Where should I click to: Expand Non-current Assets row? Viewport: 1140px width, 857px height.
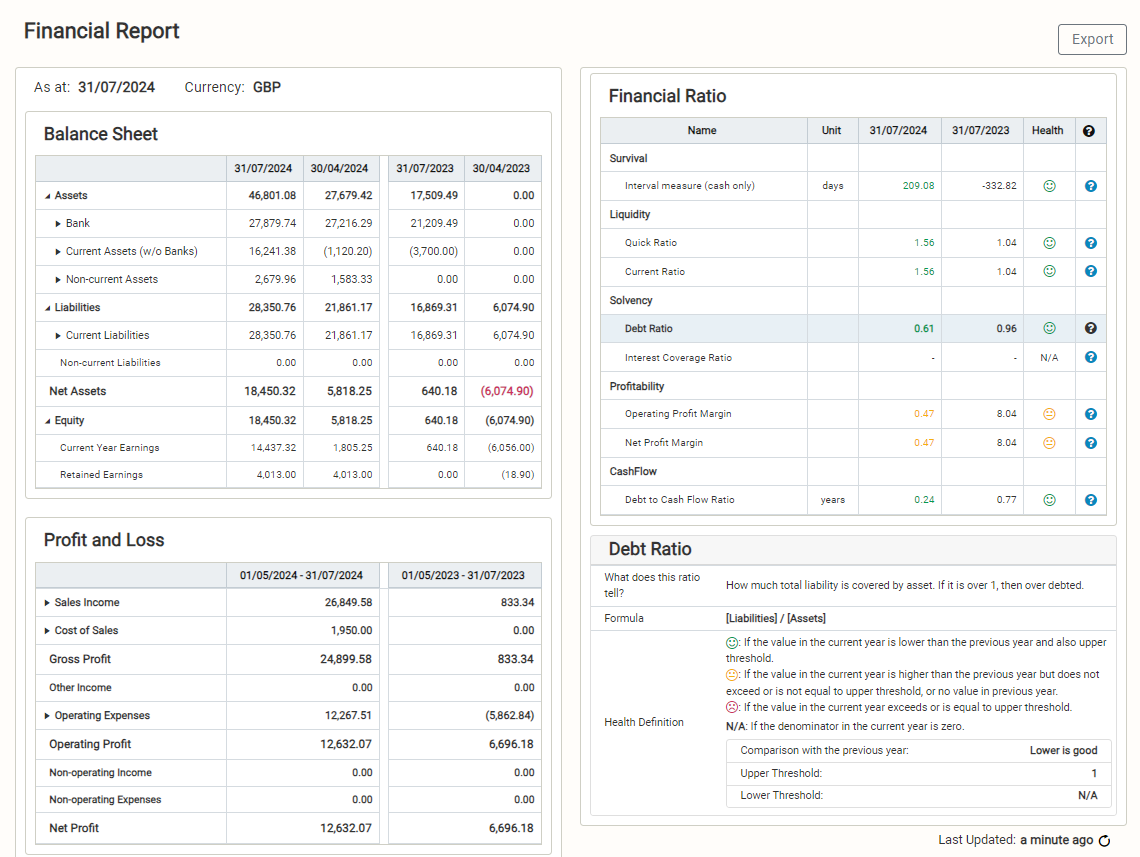(58, 280)
